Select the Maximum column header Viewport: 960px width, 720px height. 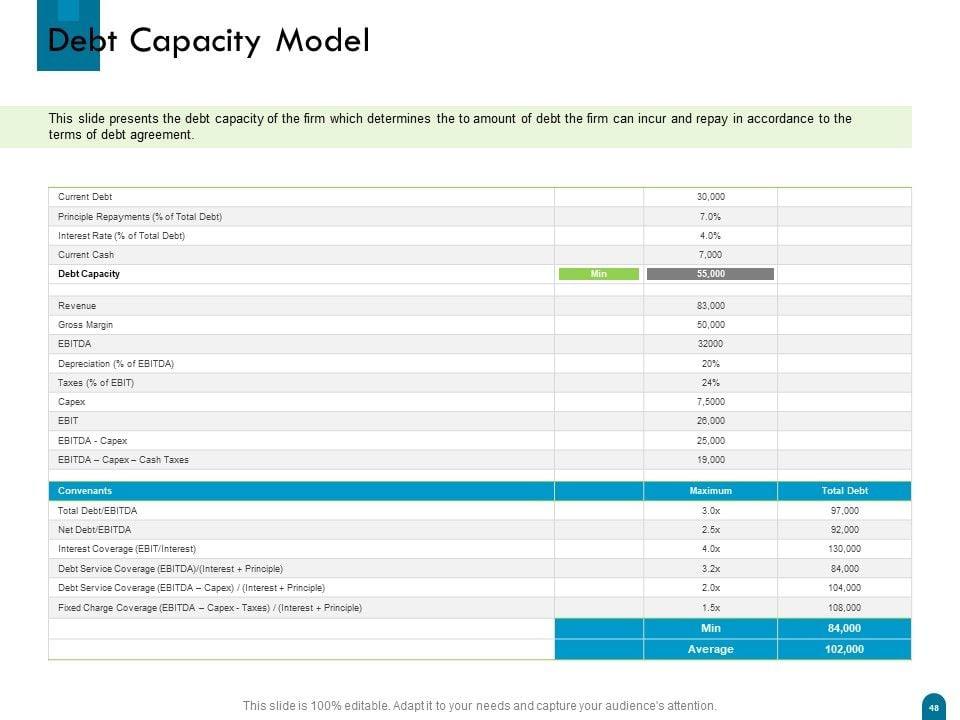(710, 491)
